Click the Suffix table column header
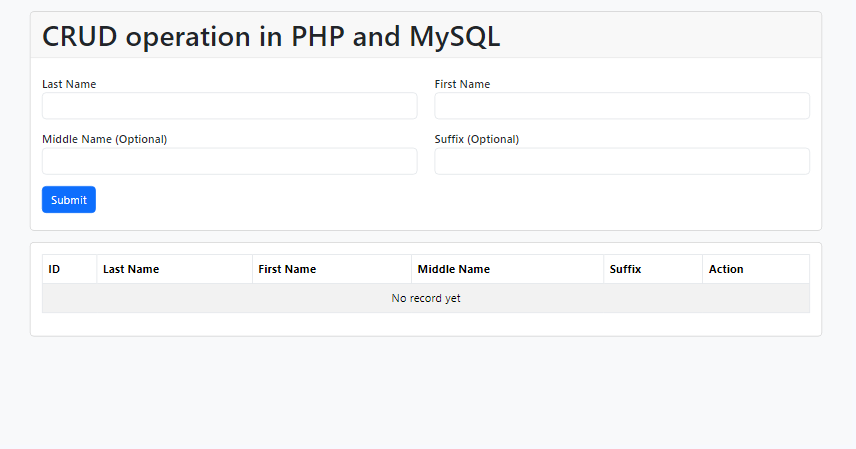This screenshot has width=856, height=449. tap(653, 269)
